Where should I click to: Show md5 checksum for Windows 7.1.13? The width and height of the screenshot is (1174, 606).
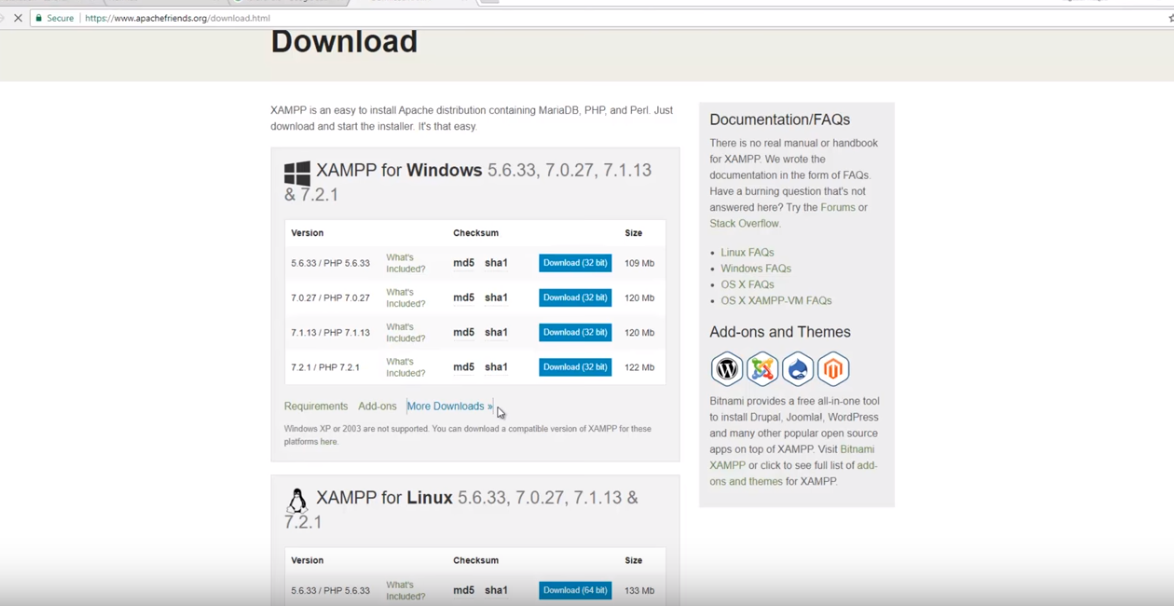[x=464, y=333]
